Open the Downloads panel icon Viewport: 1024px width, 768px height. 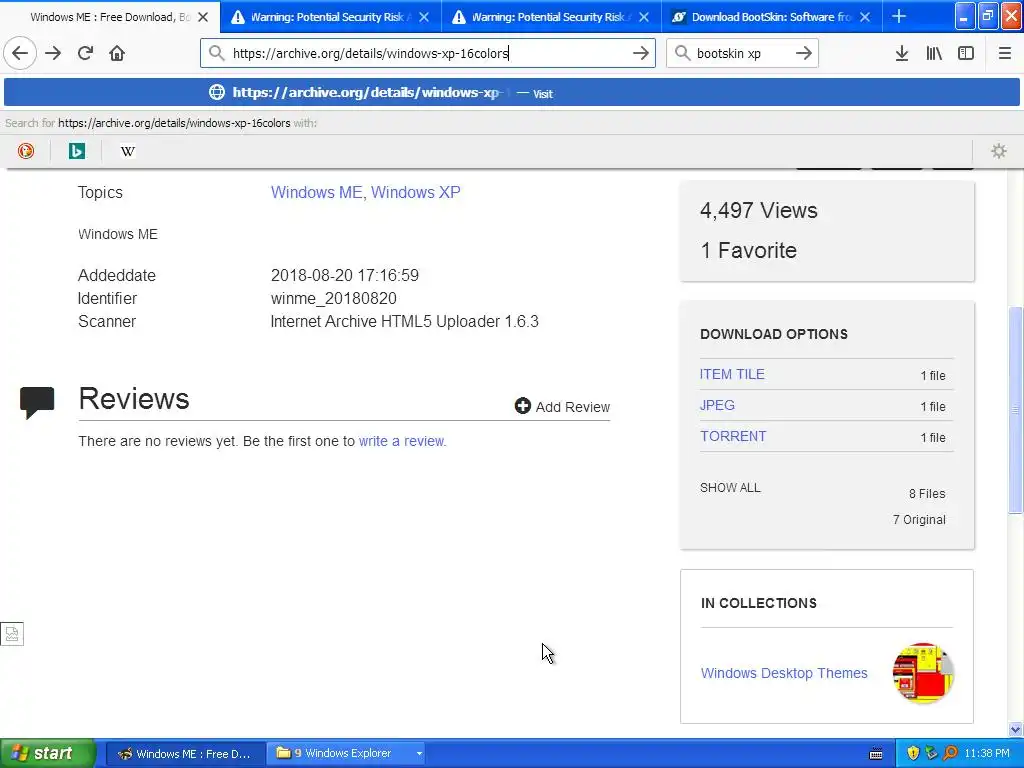pyautogui.click(x=902, y=53)
